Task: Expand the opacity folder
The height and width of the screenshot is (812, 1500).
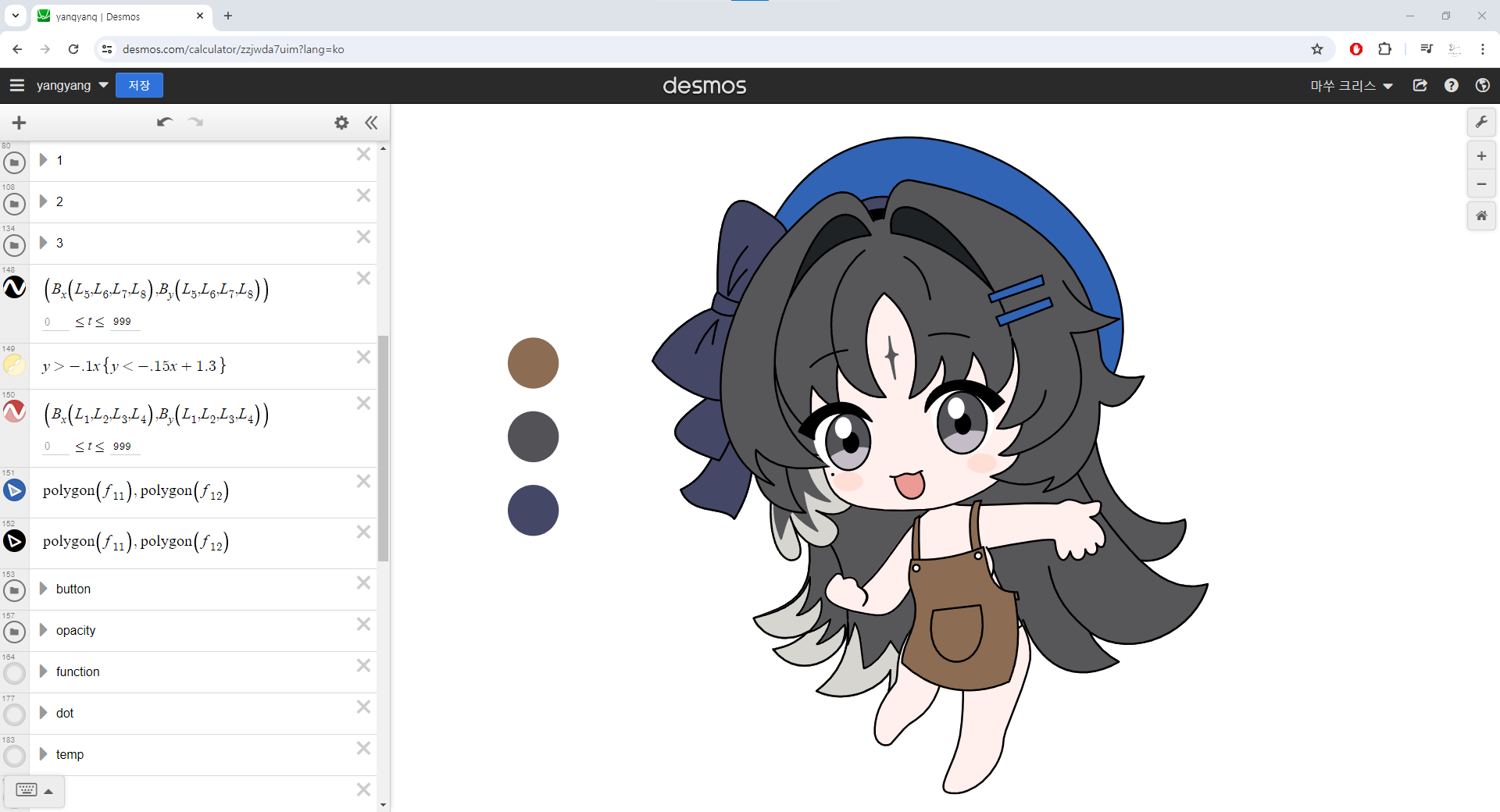Action: click(x=44, y=630)
